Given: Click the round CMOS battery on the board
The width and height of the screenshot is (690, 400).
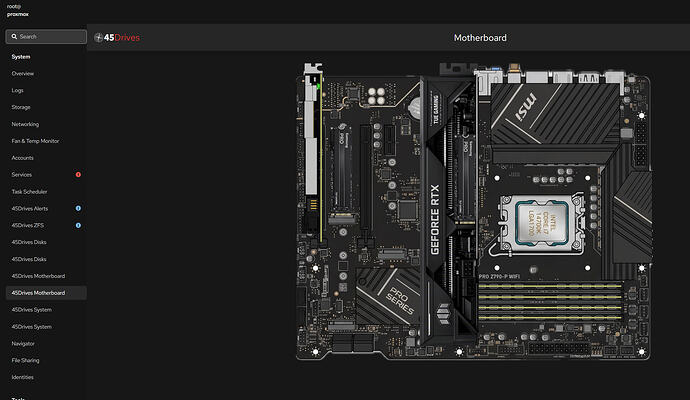Looking at the screenshot, I should pos(415,106).
